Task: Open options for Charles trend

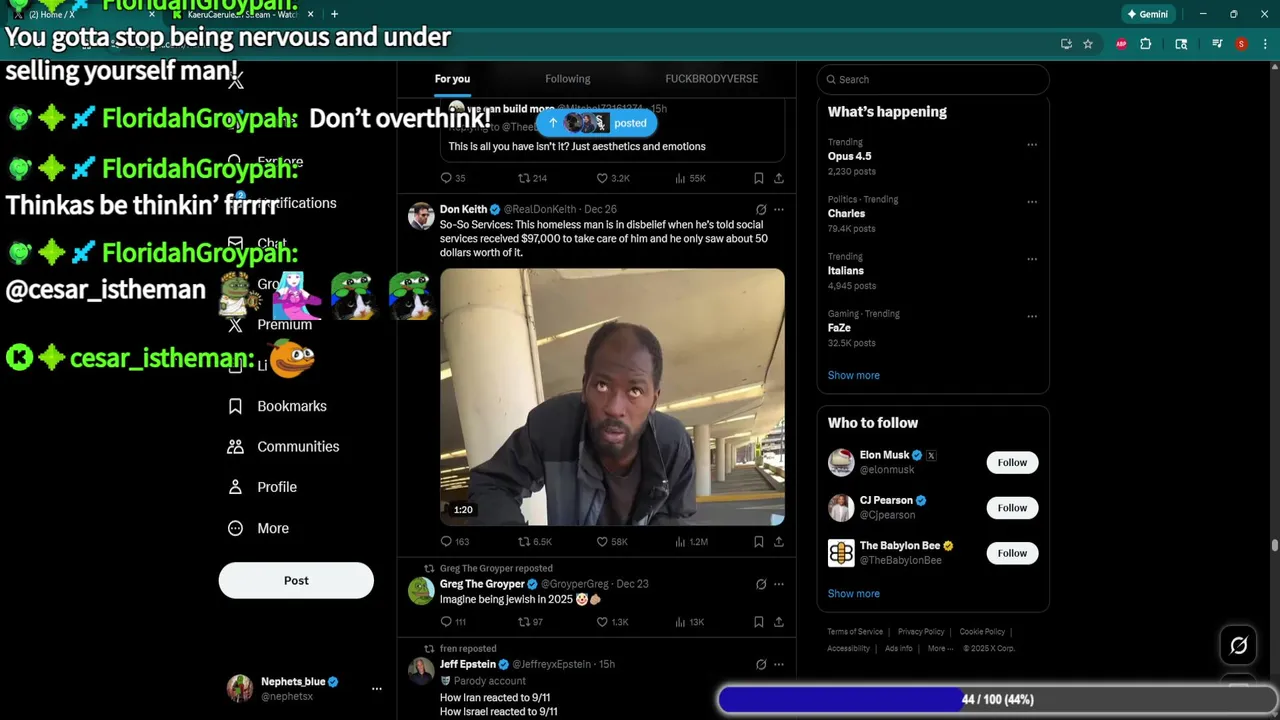Action: tap(1032, 201)
